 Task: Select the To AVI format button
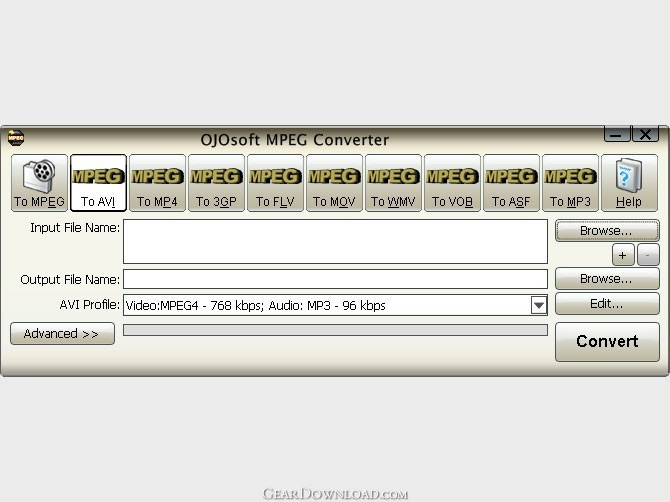98,183
